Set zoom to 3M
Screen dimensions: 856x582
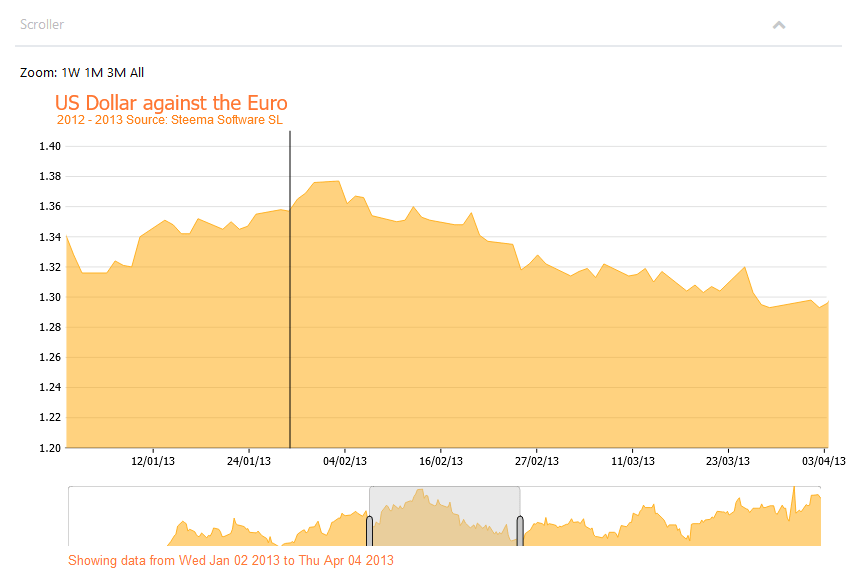coord(117,73)
